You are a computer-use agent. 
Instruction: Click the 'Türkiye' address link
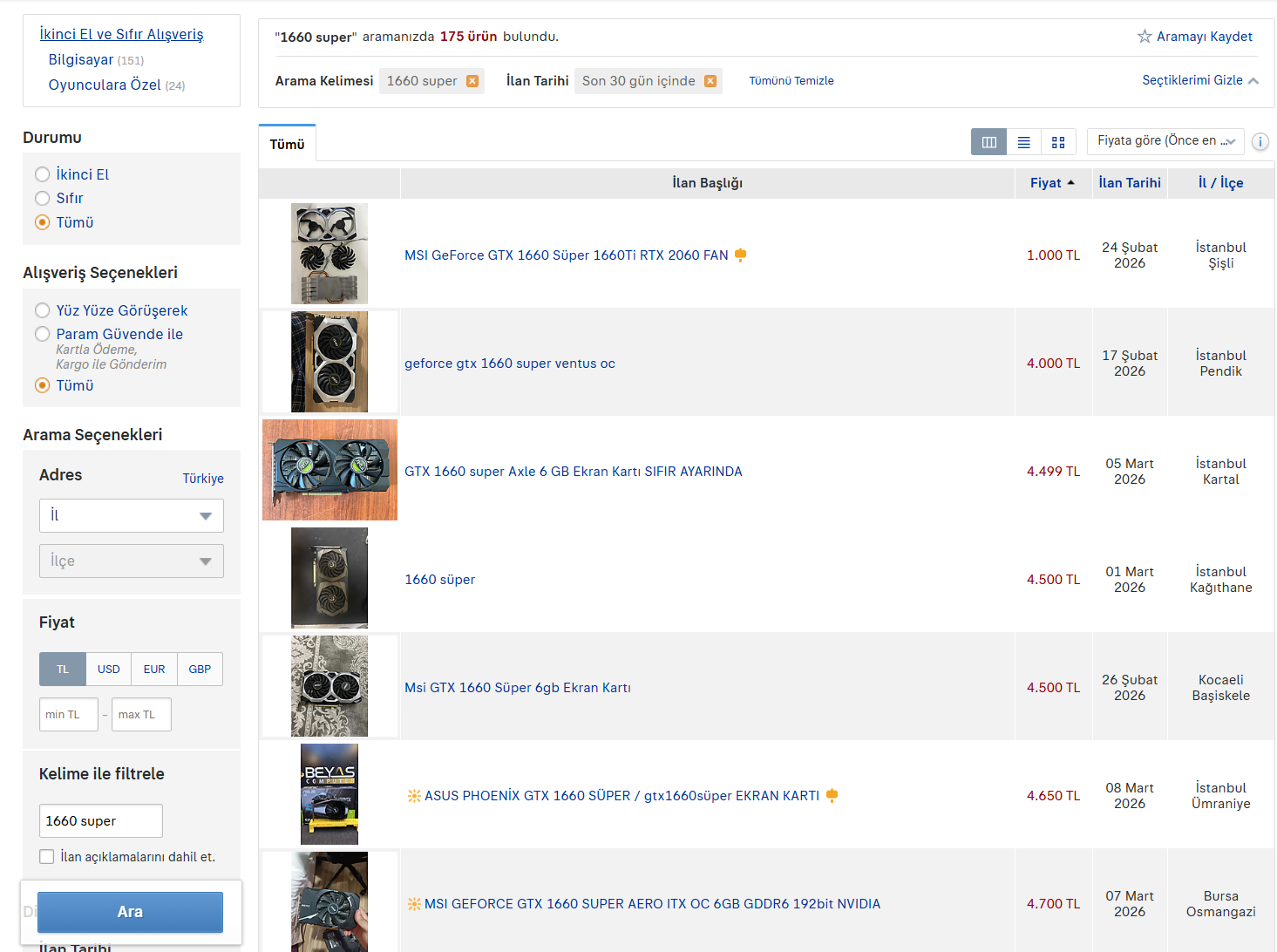[x=203, y=479]
